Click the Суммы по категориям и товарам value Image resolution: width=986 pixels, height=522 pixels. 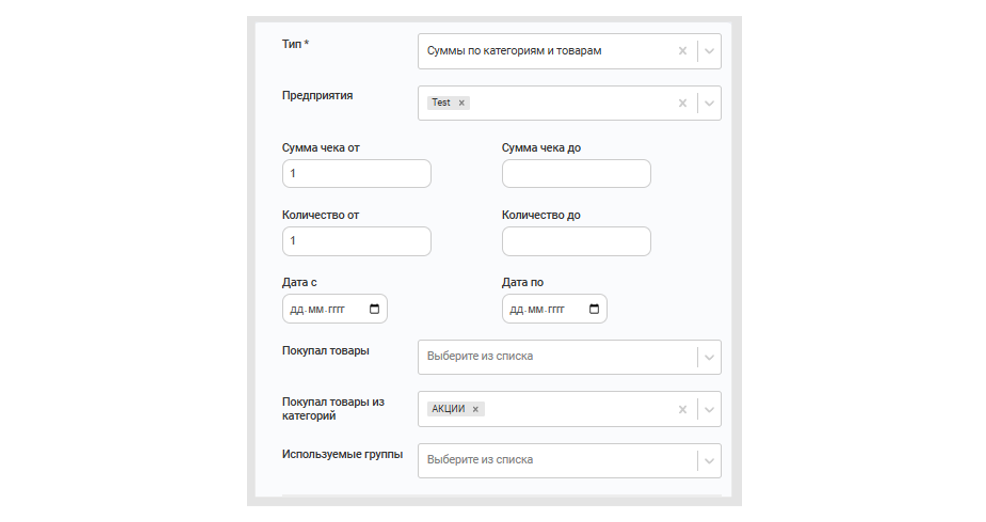(514, 51)
